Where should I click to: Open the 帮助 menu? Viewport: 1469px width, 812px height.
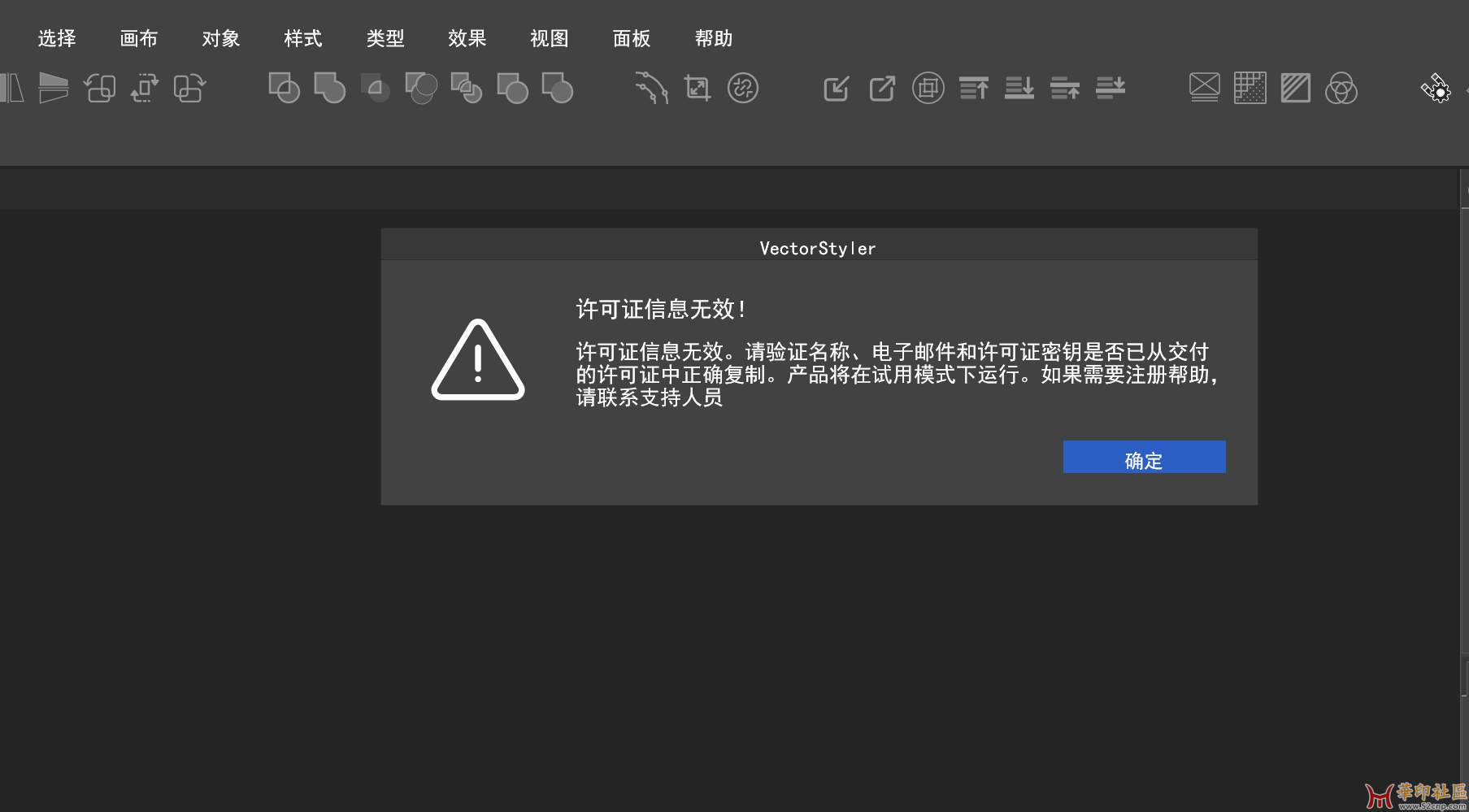[714, 38]
